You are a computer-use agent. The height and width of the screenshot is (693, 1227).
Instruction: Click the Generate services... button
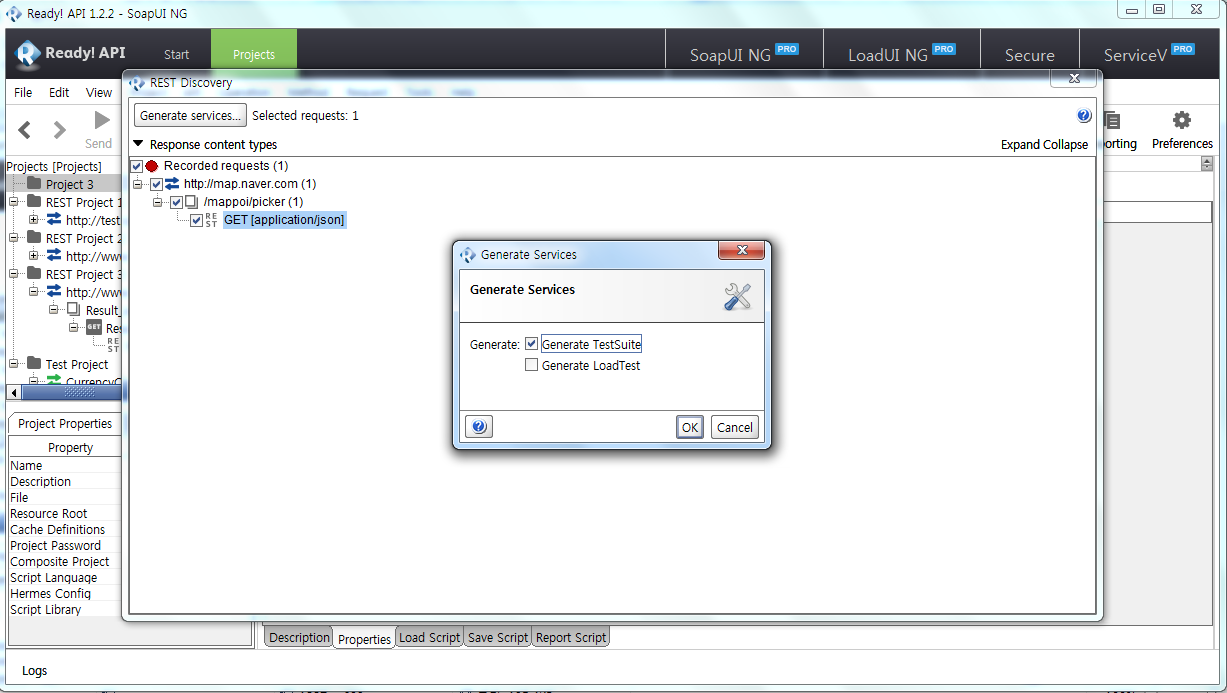pos(190,116)
